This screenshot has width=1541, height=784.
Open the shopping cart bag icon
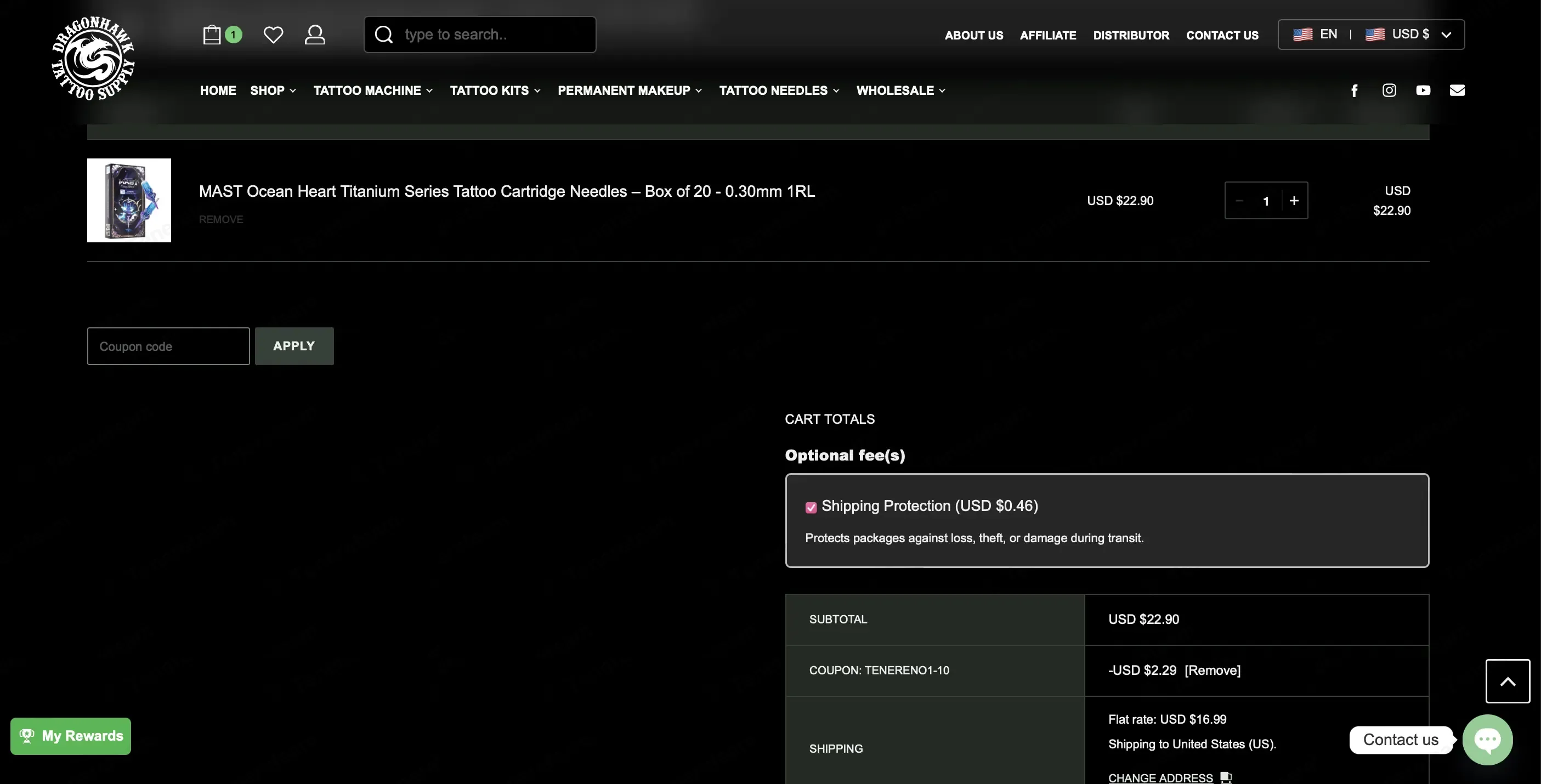coord(212,35)
